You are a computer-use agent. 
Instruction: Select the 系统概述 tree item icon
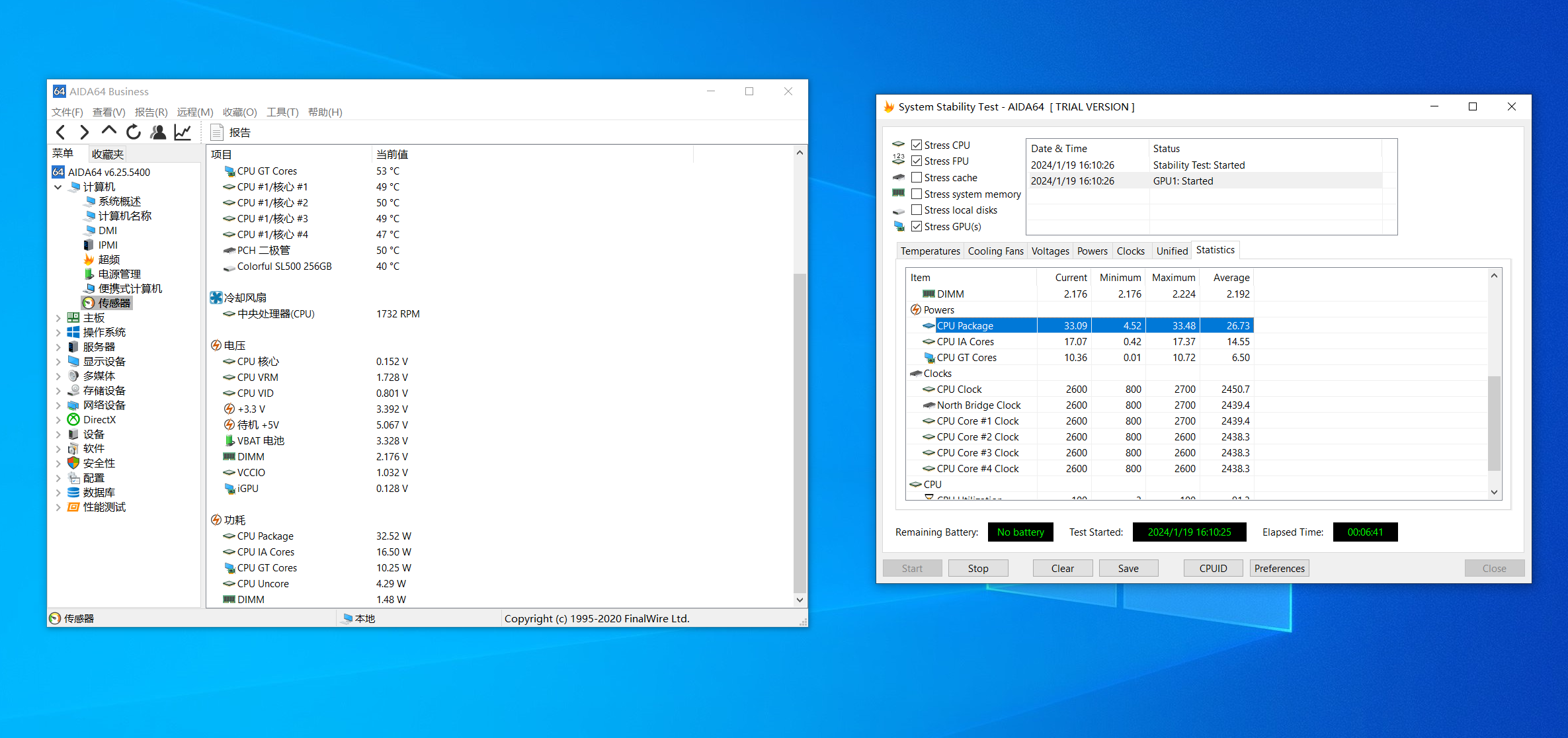pyautogui.click(x=89, y=202)
